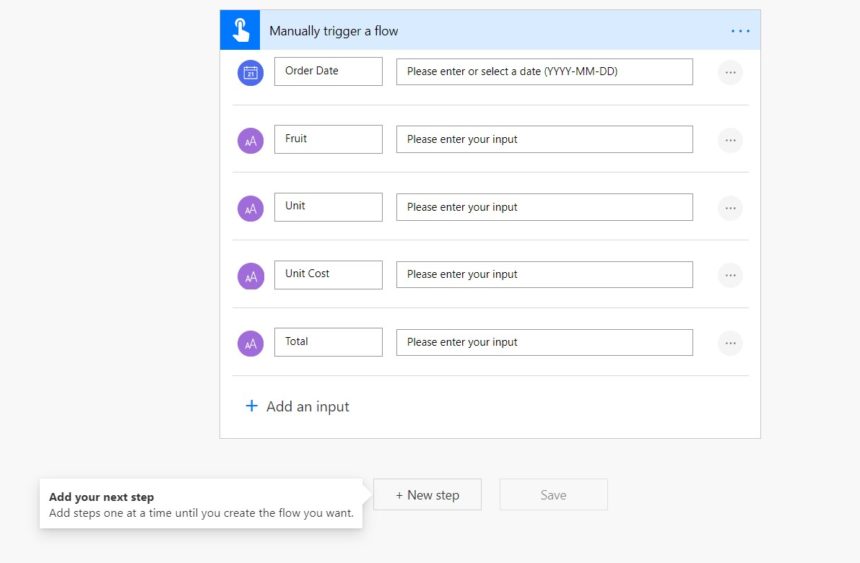
Task: Click the New step button
Action: click(x=427, y=495)
